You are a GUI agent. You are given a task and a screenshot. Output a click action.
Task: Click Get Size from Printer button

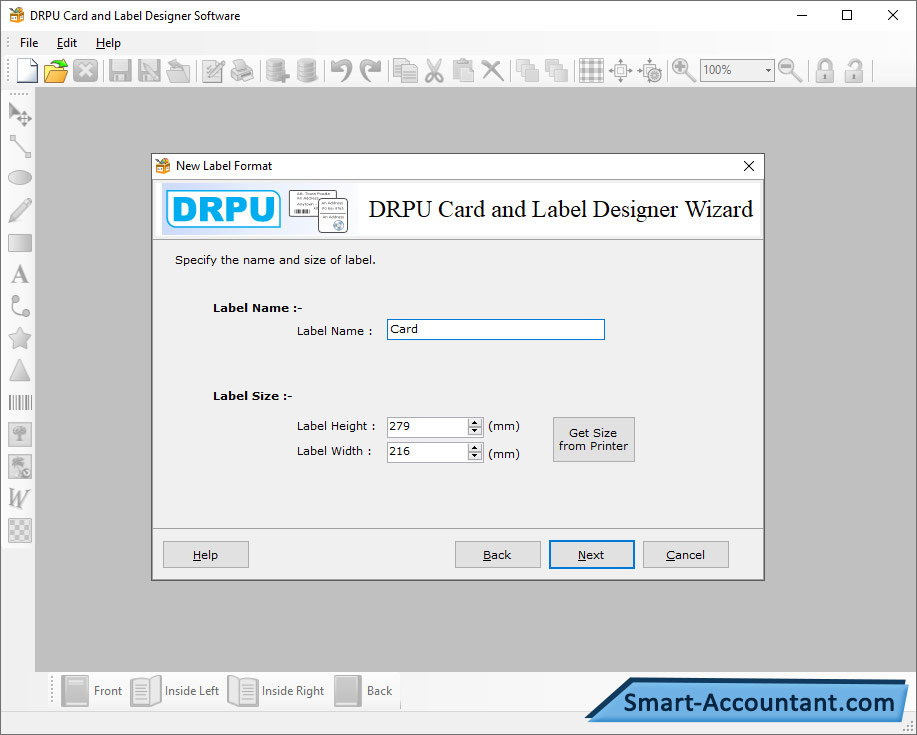pos(594,439)
